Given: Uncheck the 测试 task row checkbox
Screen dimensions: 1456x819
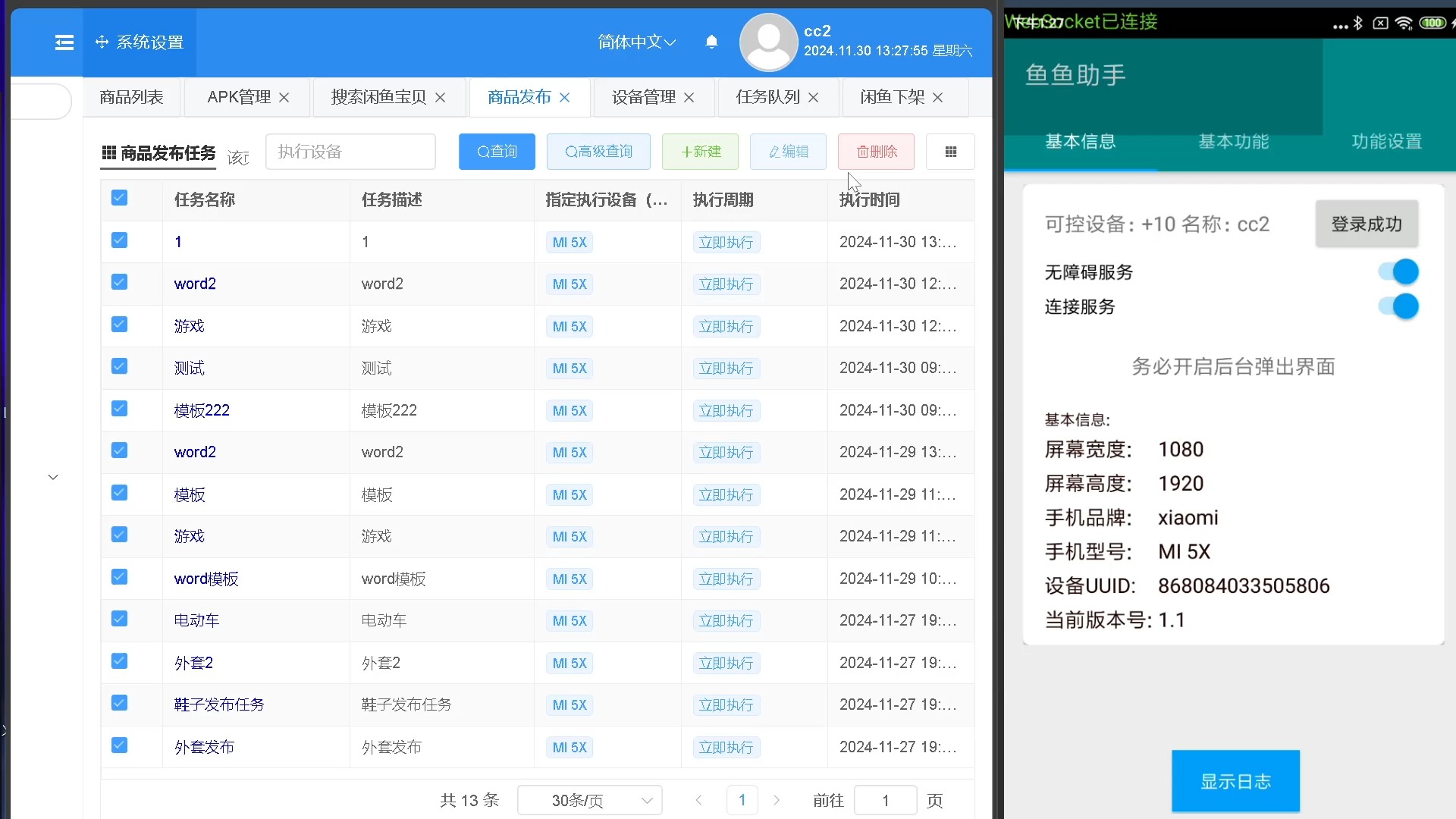Looking at the screenshot, I should click(x=119, y=366).
